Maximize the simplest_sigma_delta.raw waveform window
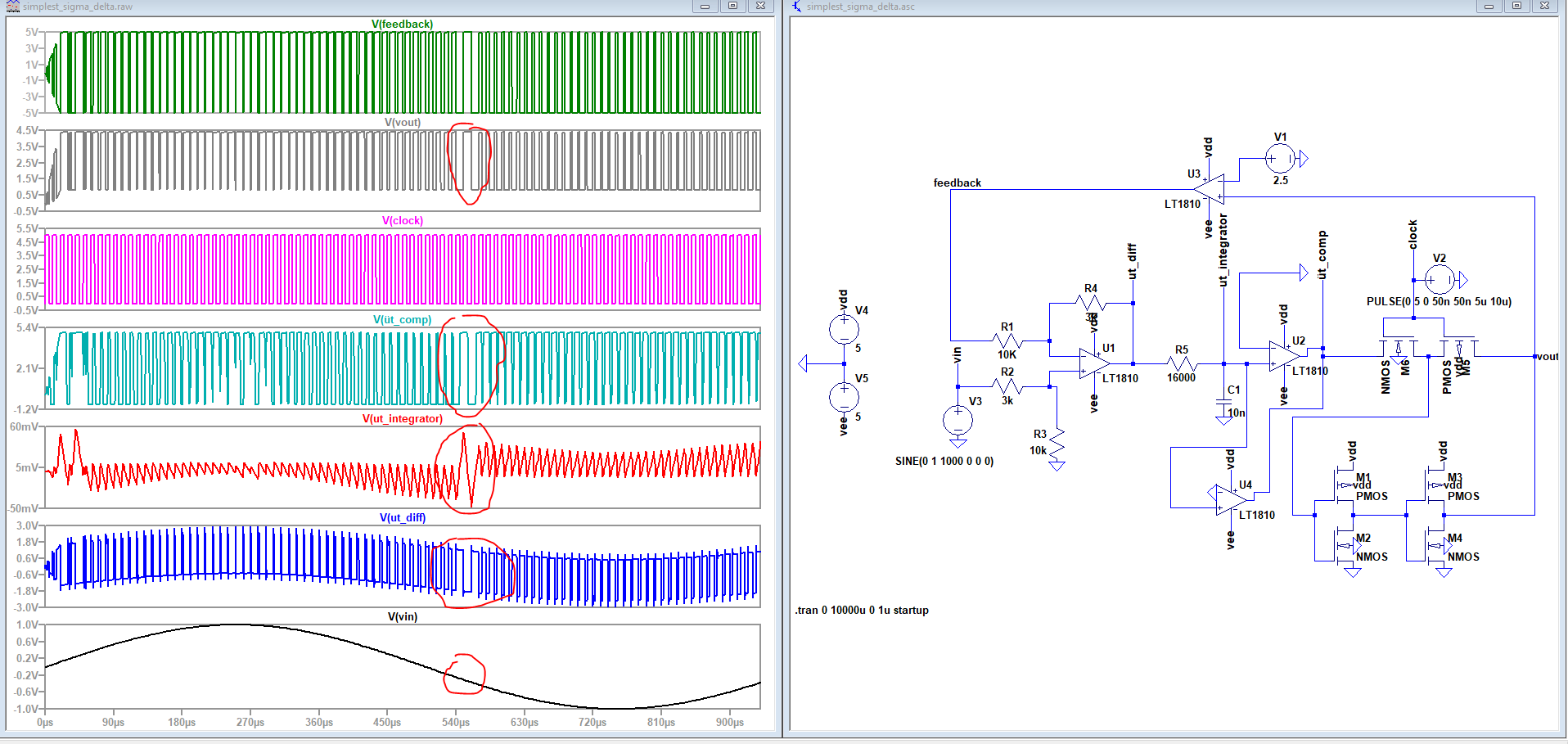 click(x=732, y=6)
